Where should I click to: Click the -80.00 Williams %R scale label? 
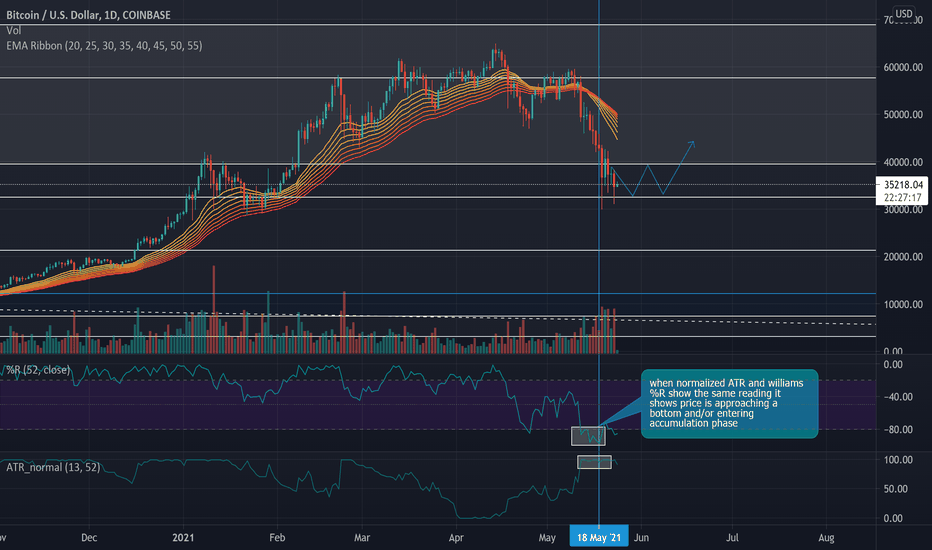(898, 429)
